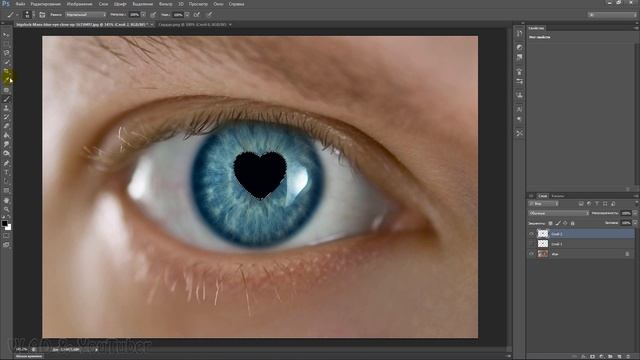Image resolution: width=640 pixels, height=360 pixels.
Task: Open the Окно menu
Action: tap(218, 4)
